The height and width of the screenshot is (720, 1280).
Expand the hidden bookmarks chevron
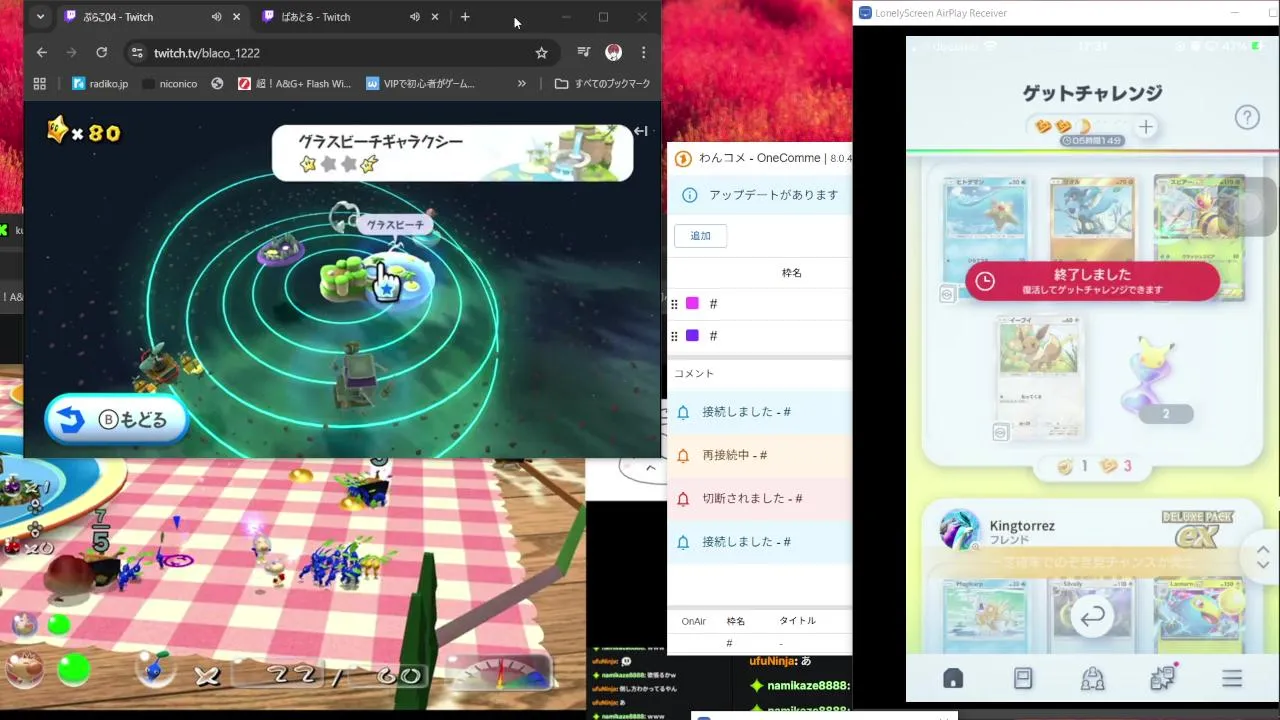click(x=521, y=84)
